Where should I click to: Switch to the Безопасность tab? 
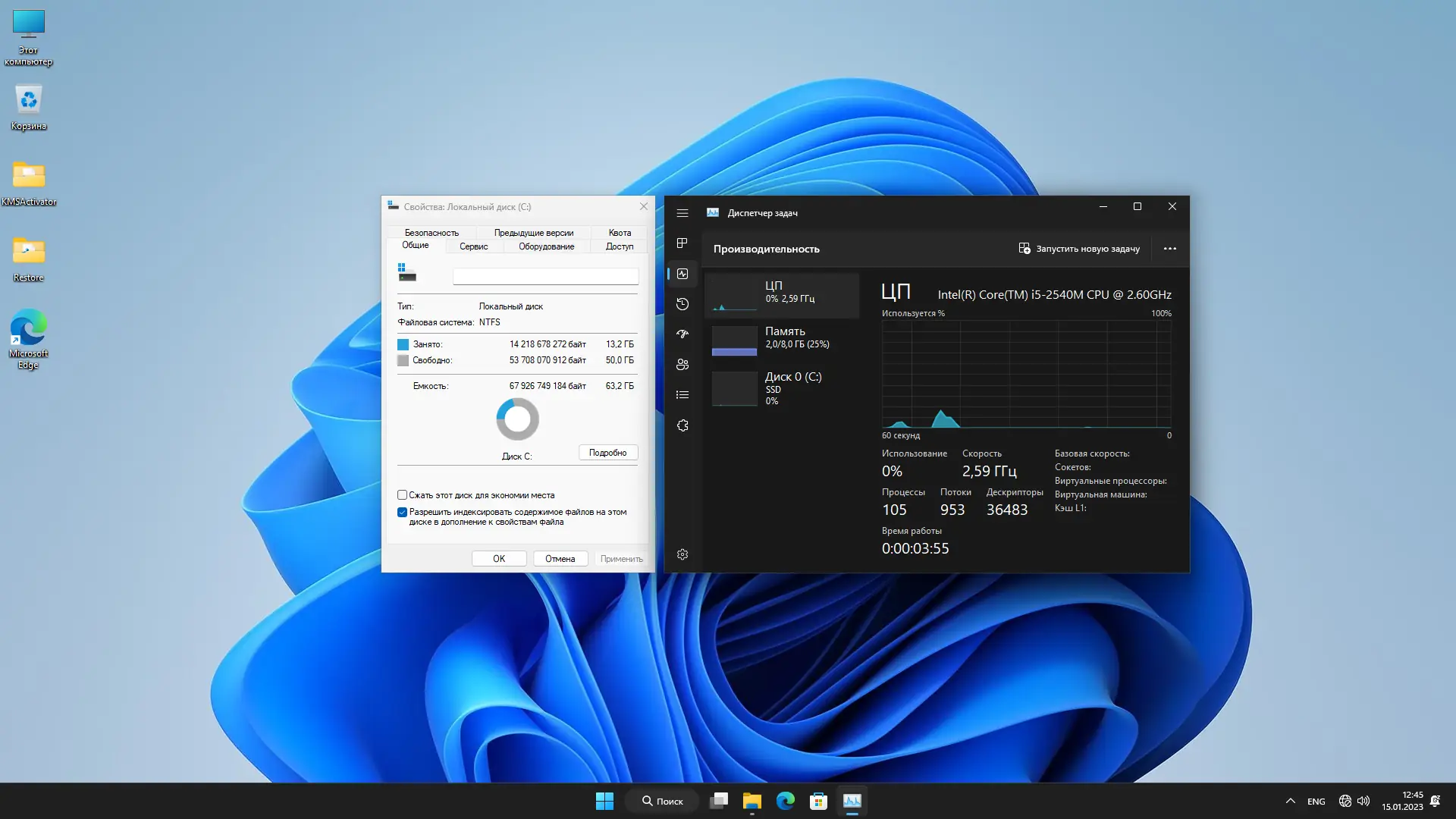click(x=431, y=233)
